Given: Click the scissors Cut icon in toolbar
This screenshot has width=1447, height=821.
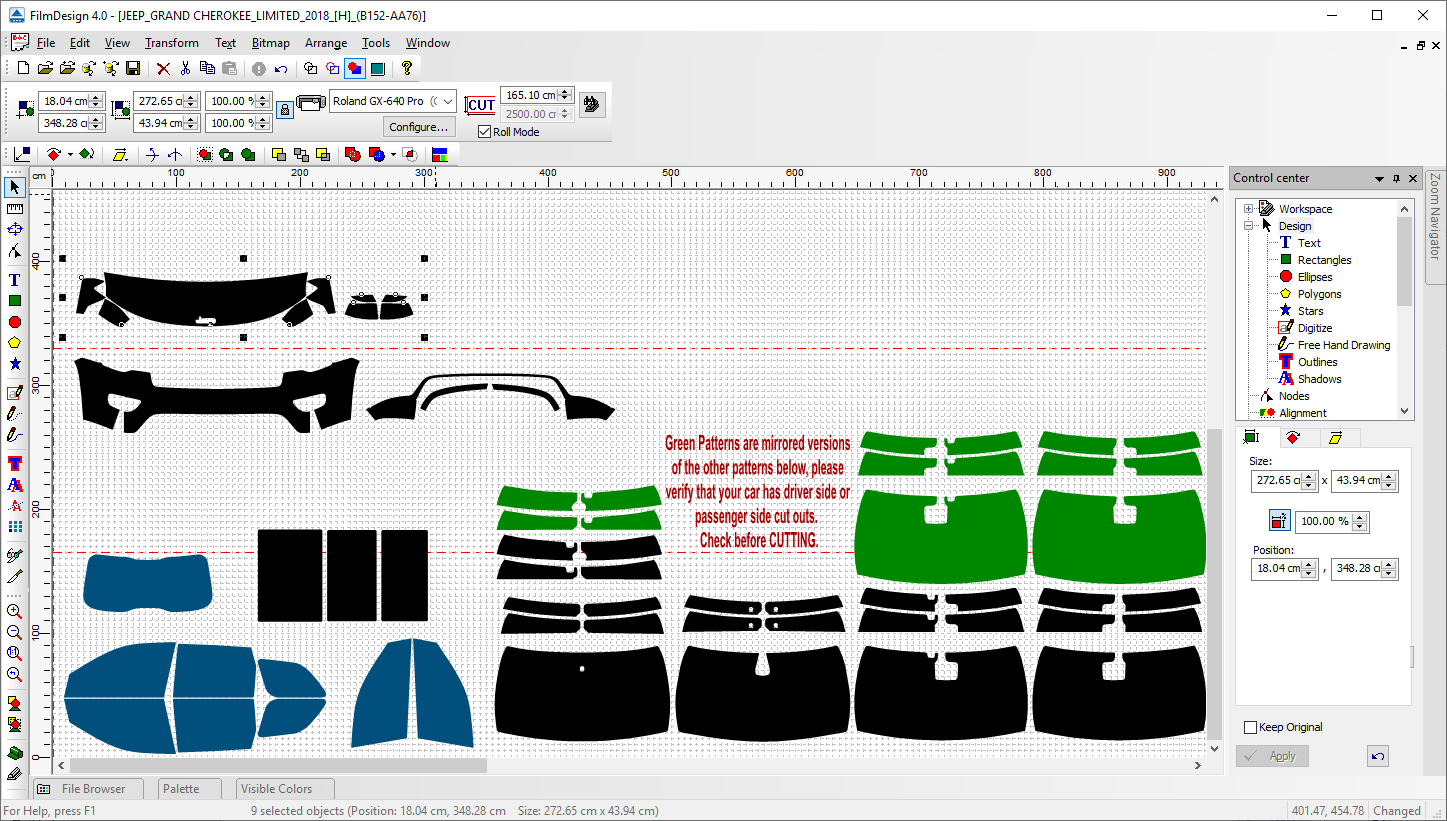Looking at the screenshot, I should click(185, 68).
